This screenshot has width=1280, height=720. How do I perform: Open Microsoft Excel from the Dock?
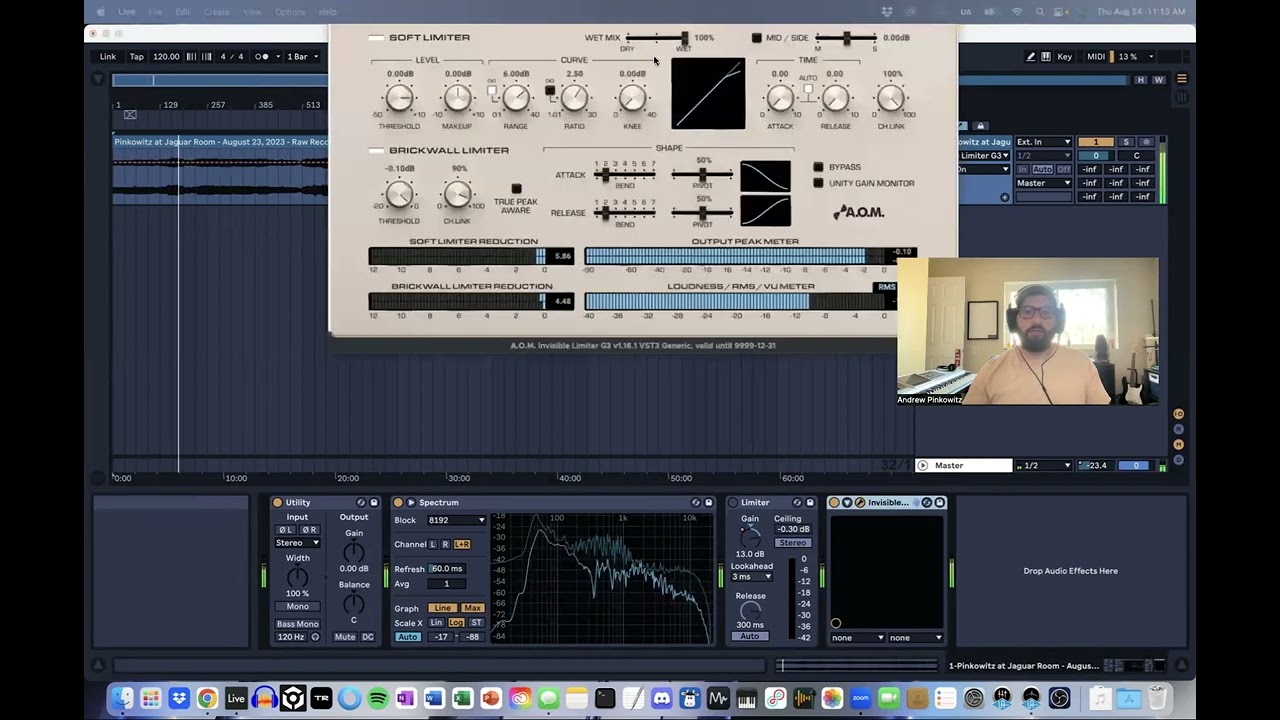coord(462,698)
